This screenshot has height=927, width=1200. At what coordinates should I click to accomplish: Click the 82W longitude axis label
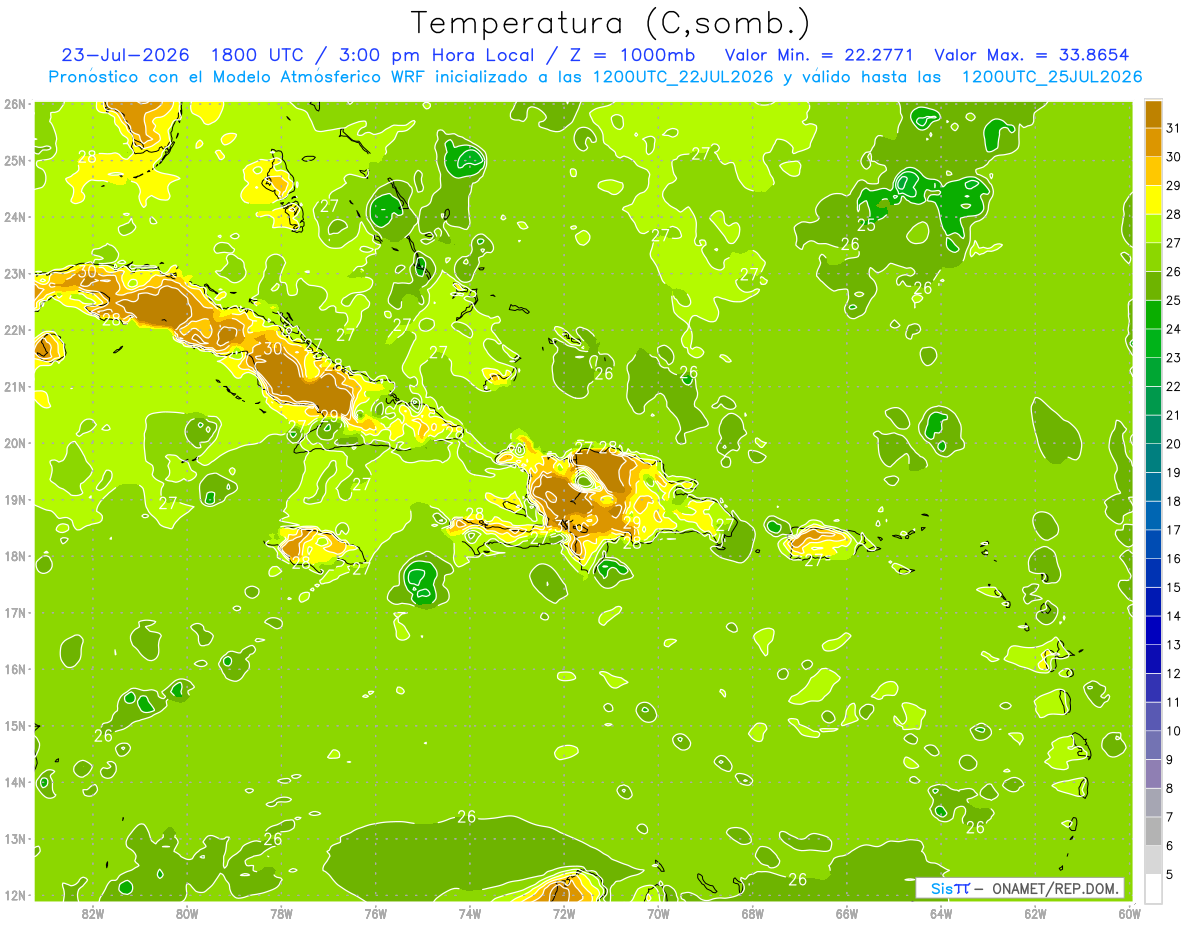coord(92,913)
